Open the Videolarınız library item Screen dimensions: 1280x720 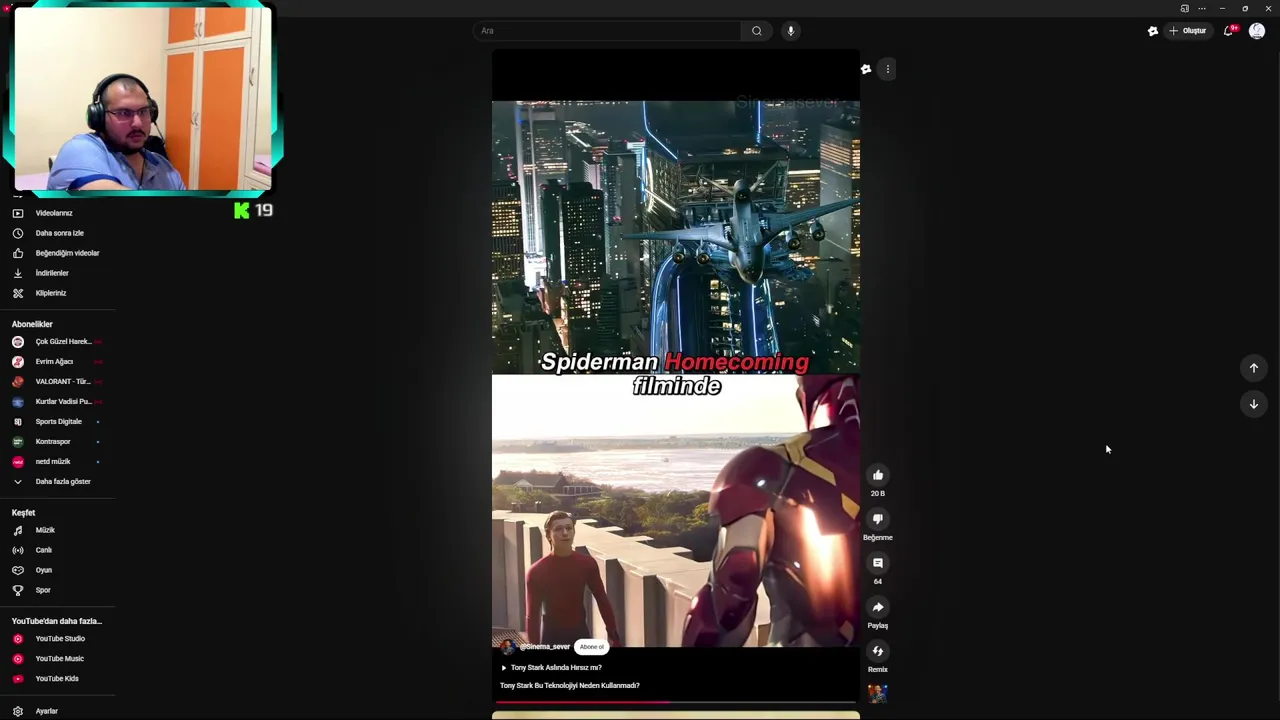pyautogui.click(x=54, y=213)
